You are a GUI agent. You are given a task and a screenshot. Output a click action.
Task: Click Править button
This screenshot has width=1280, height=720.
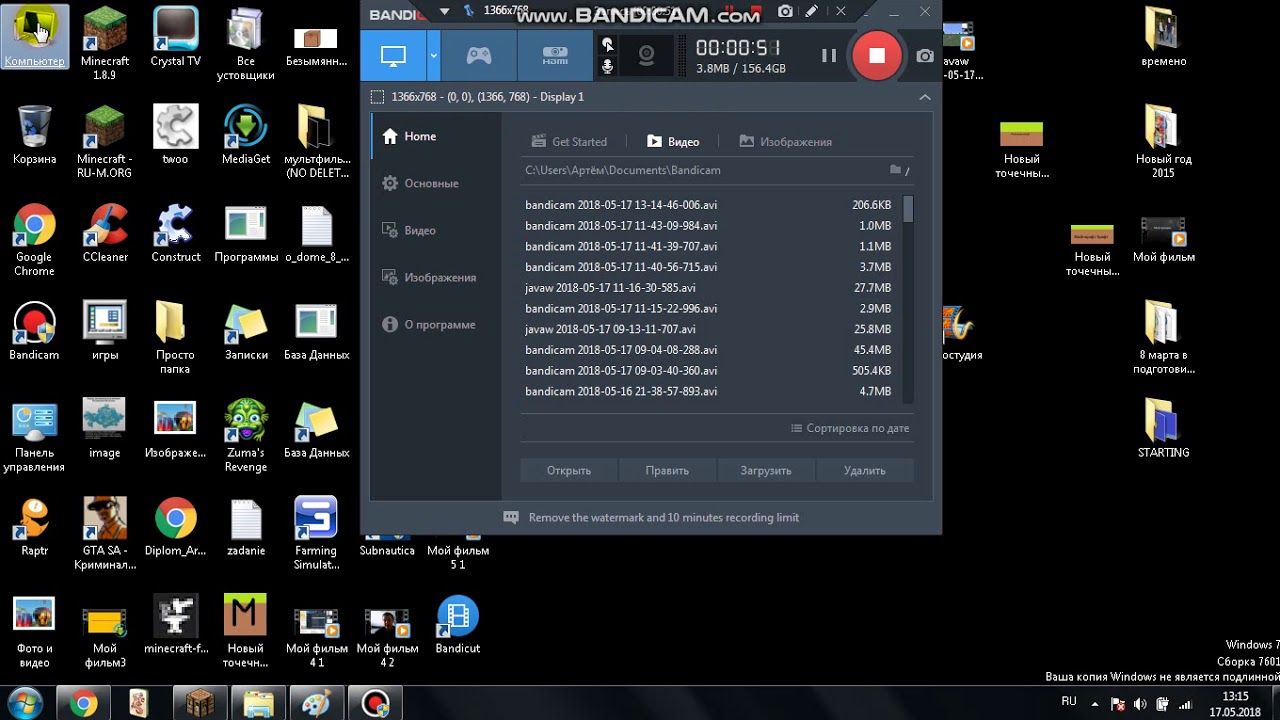[x=667, y=470]
